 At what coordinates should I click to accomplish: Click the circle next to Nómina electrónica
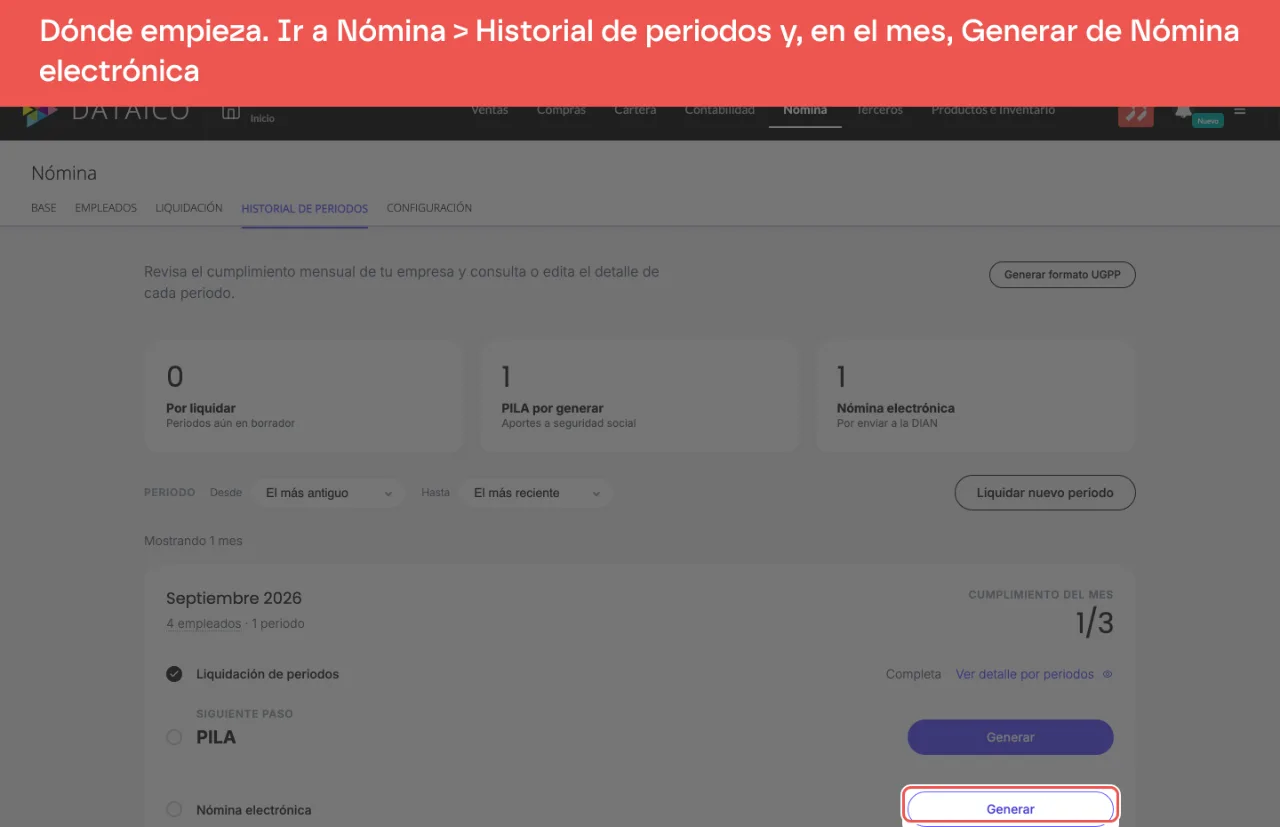(x=174, y=809)
